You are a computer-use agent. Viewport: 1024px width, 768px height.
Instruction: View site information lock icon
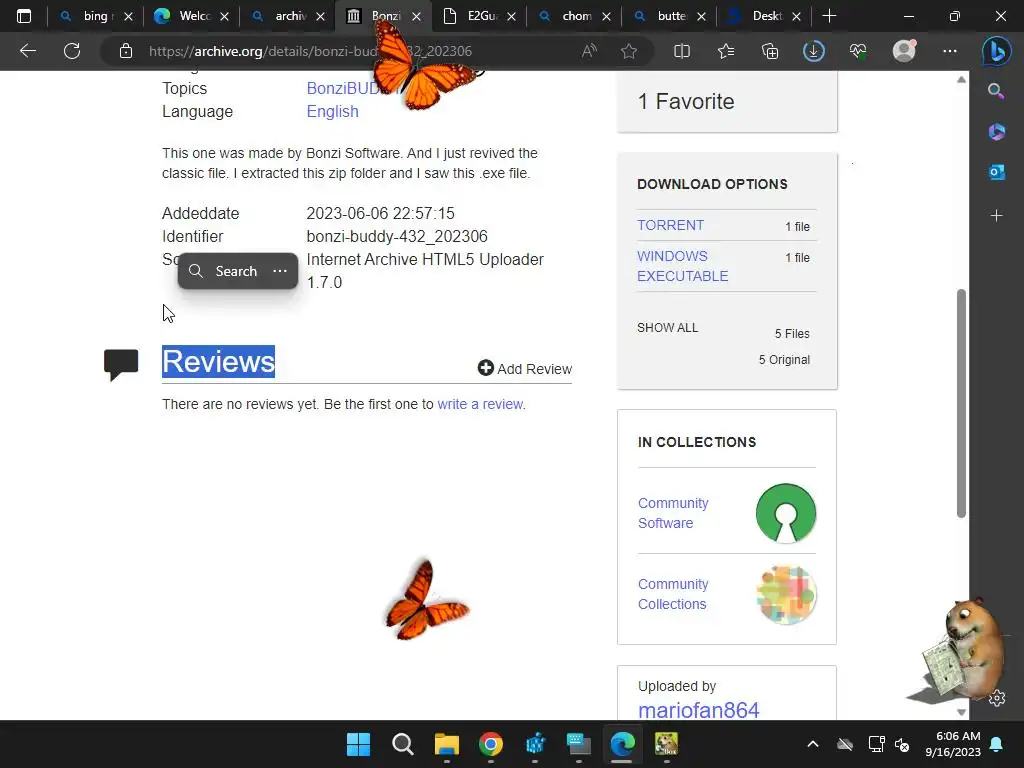[126, 51]
